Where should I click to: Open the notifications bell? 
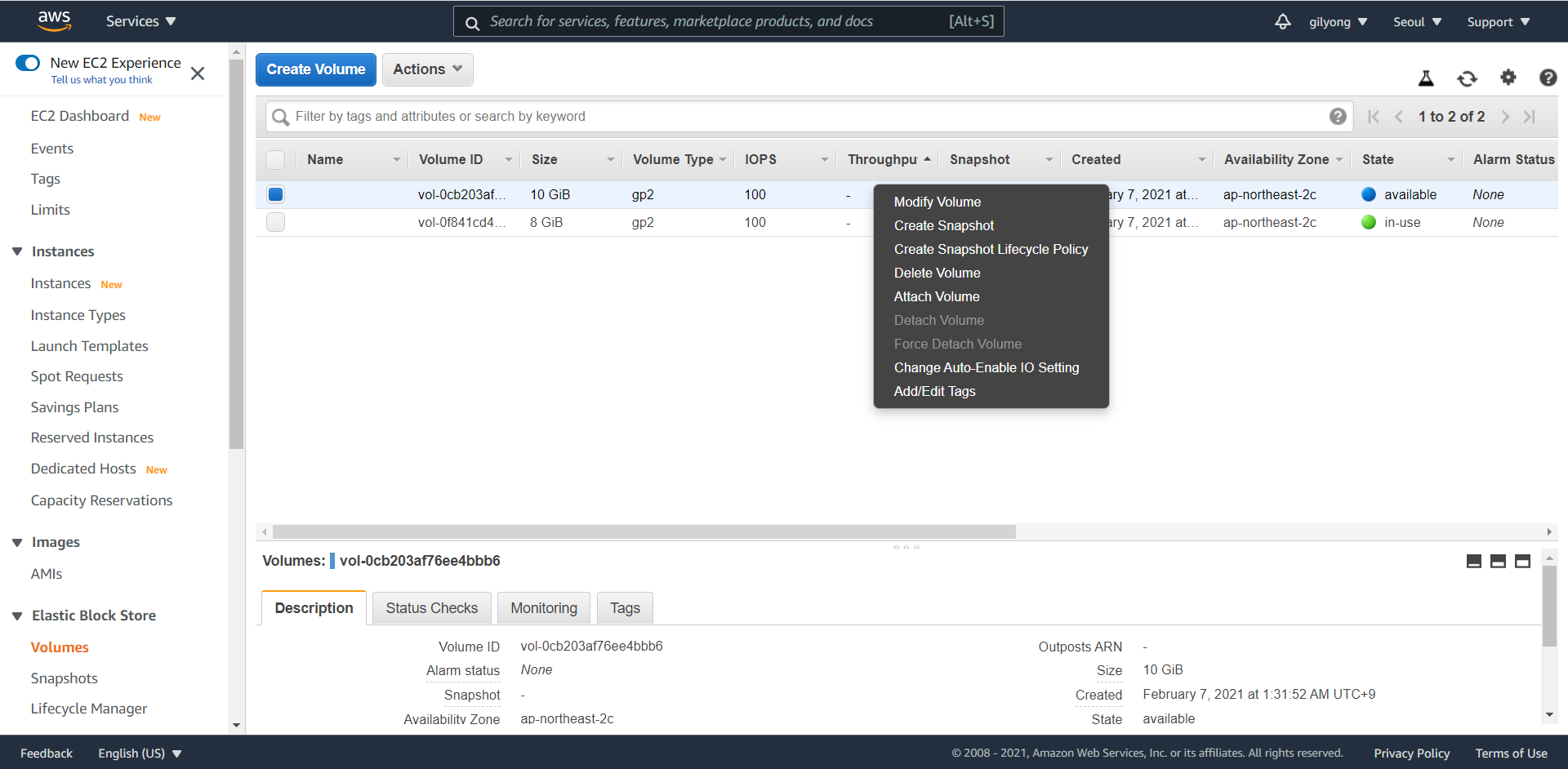[x=1283, y=22]
